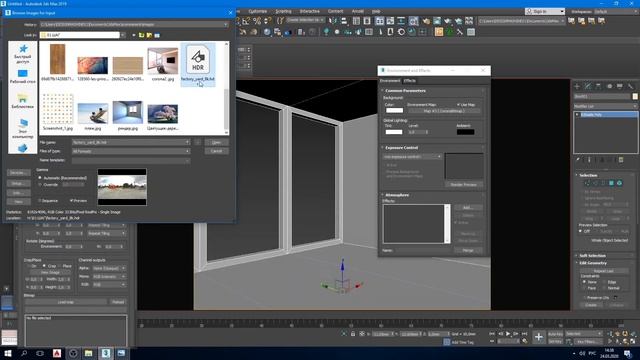
Task: Select the Screenshot_1.jpg file
Action: tap(58, 111)
